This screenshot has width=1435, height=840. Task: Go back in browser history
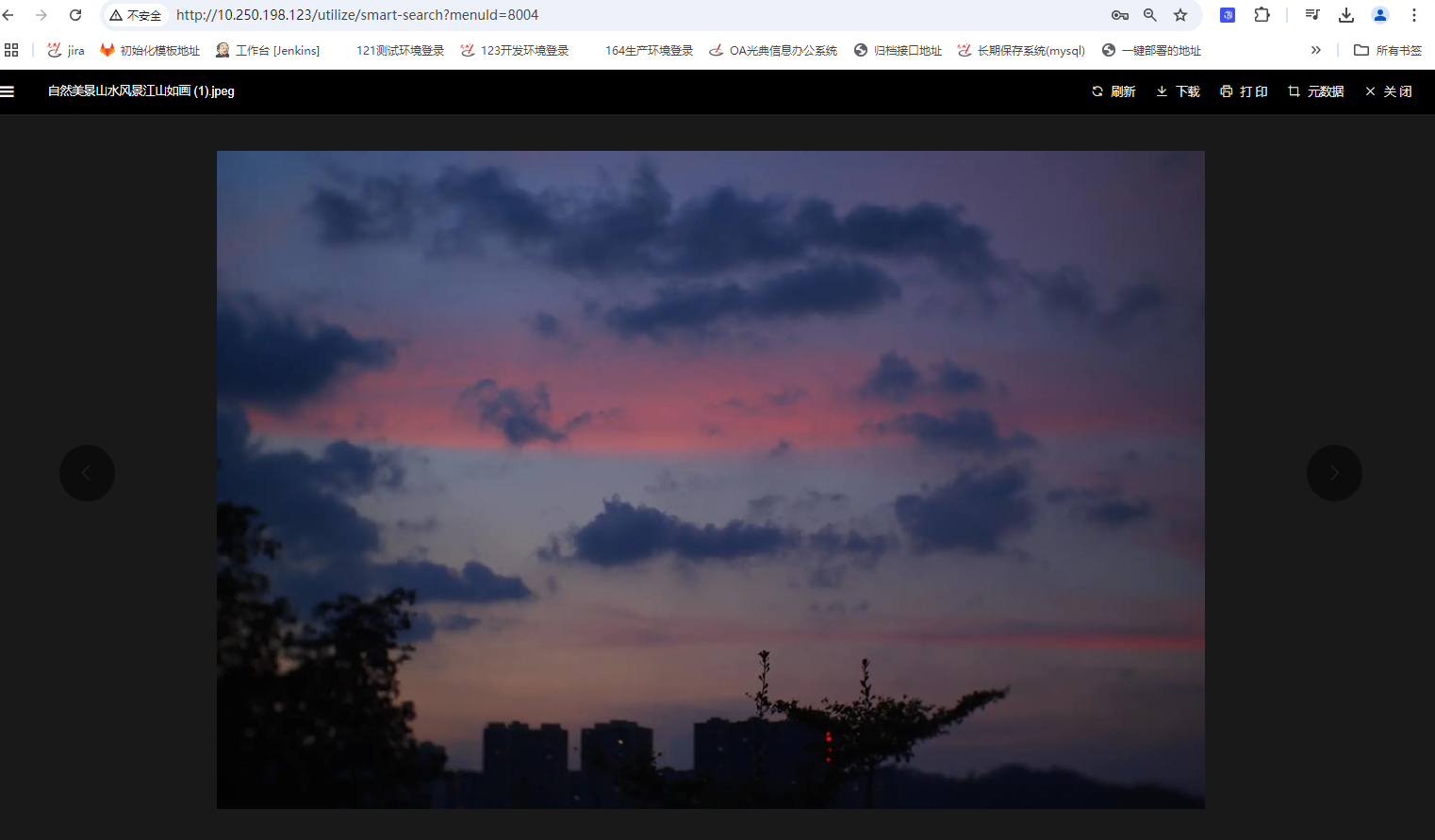8,15
